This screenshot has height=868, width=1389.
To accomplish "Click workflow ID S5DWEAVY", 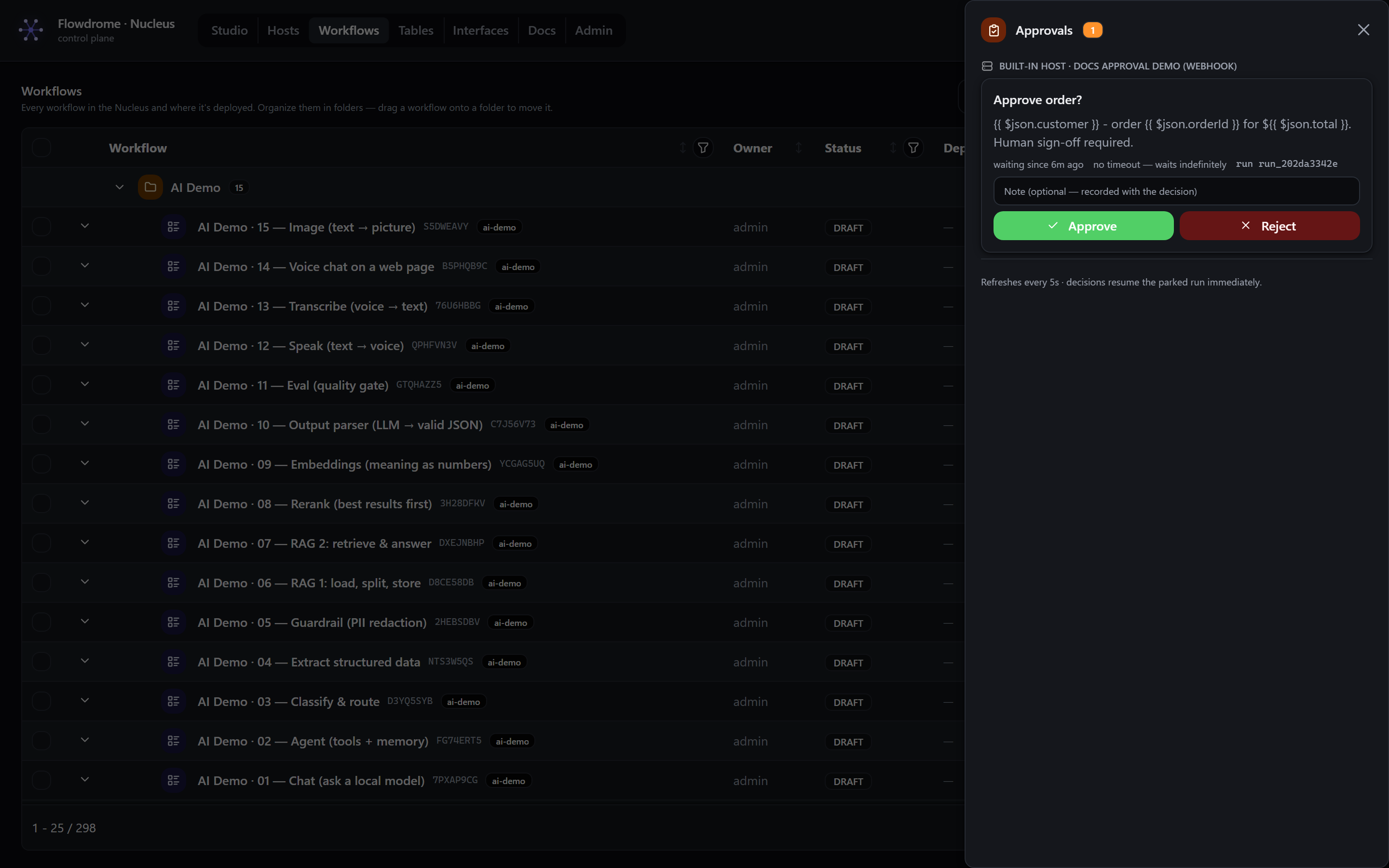I will pyautogui.click(x=446, y=227).
